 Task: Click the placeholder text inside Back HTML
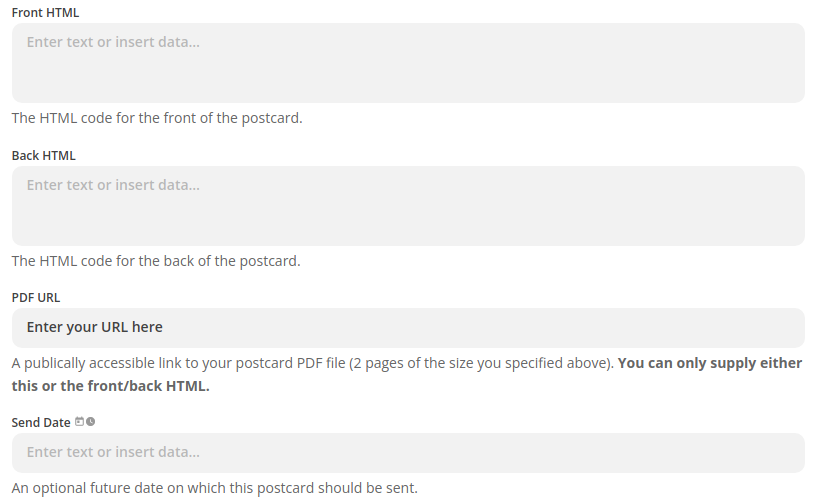[x=113, y=185]
